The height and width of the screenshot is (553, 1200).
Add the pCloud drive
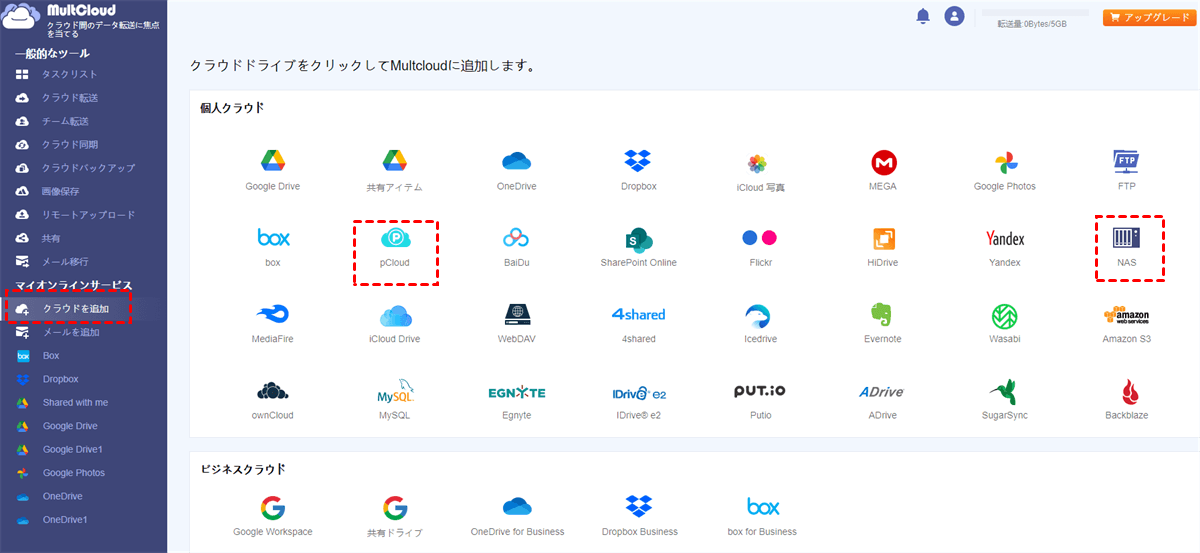click(x=394, y=247)
